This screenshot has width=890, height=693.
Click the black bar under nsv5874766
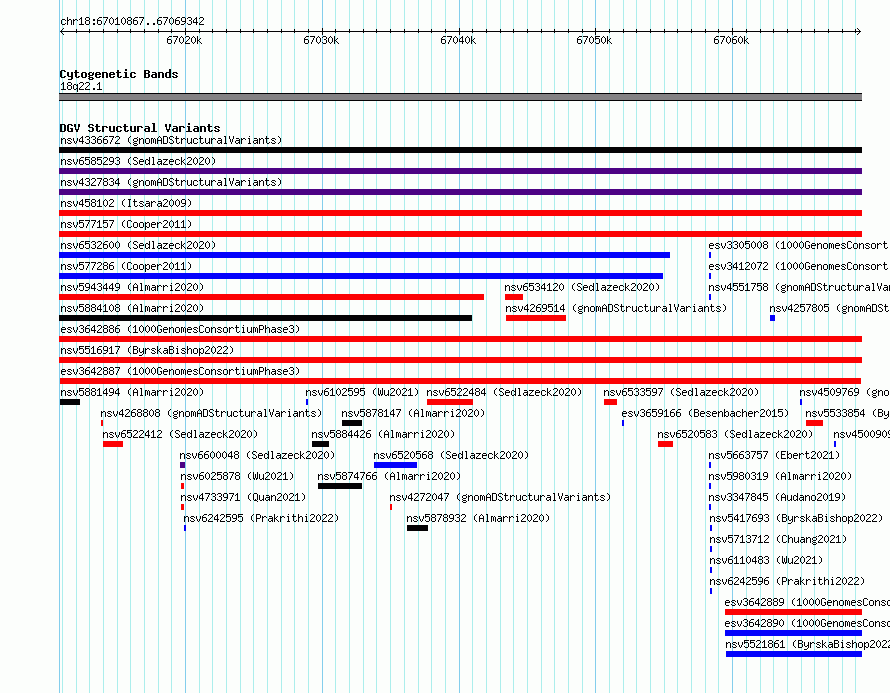(x=340, y=486)
